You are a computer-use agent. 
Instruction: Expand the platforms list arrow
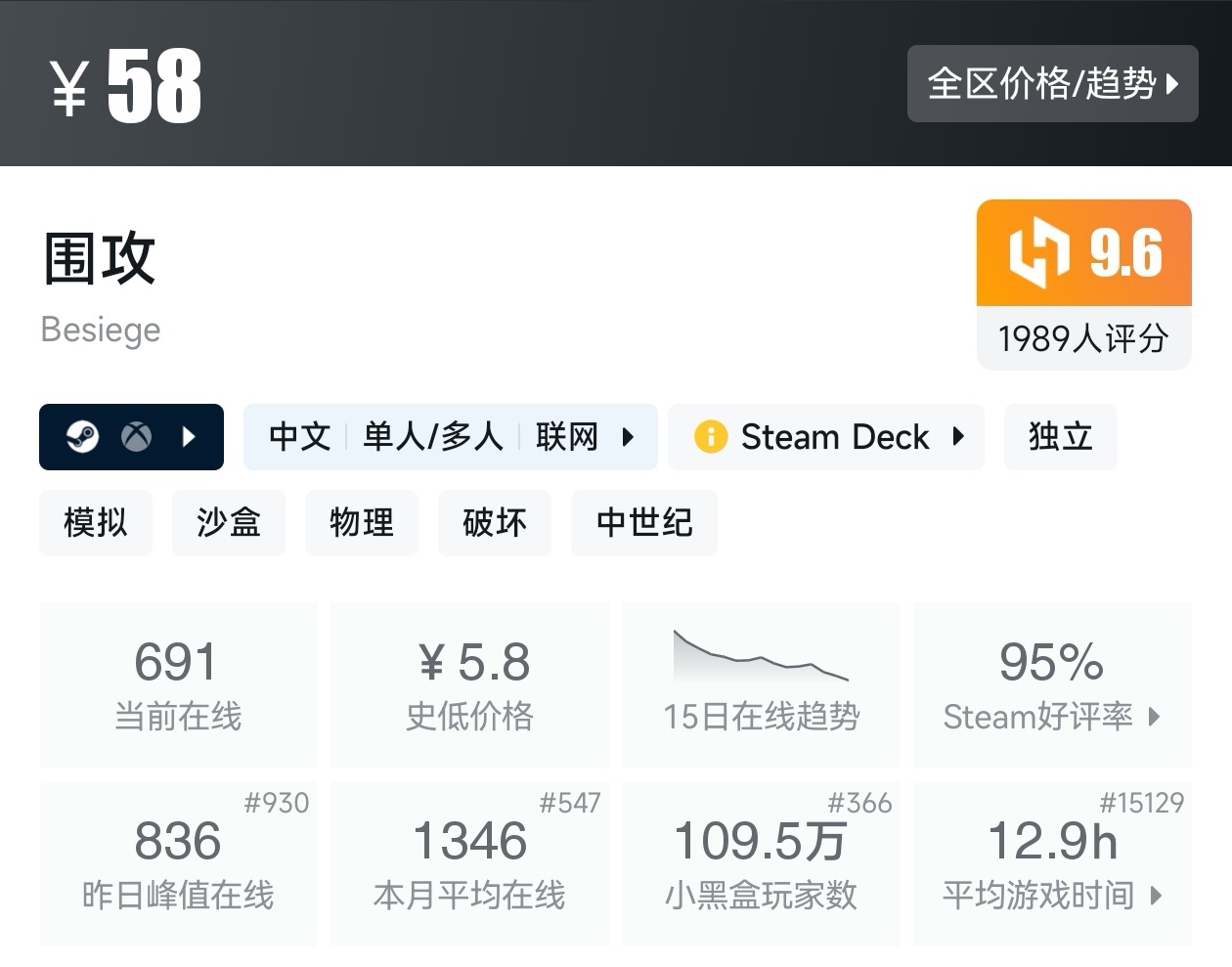pyautogui.click(x=190, y=436)
